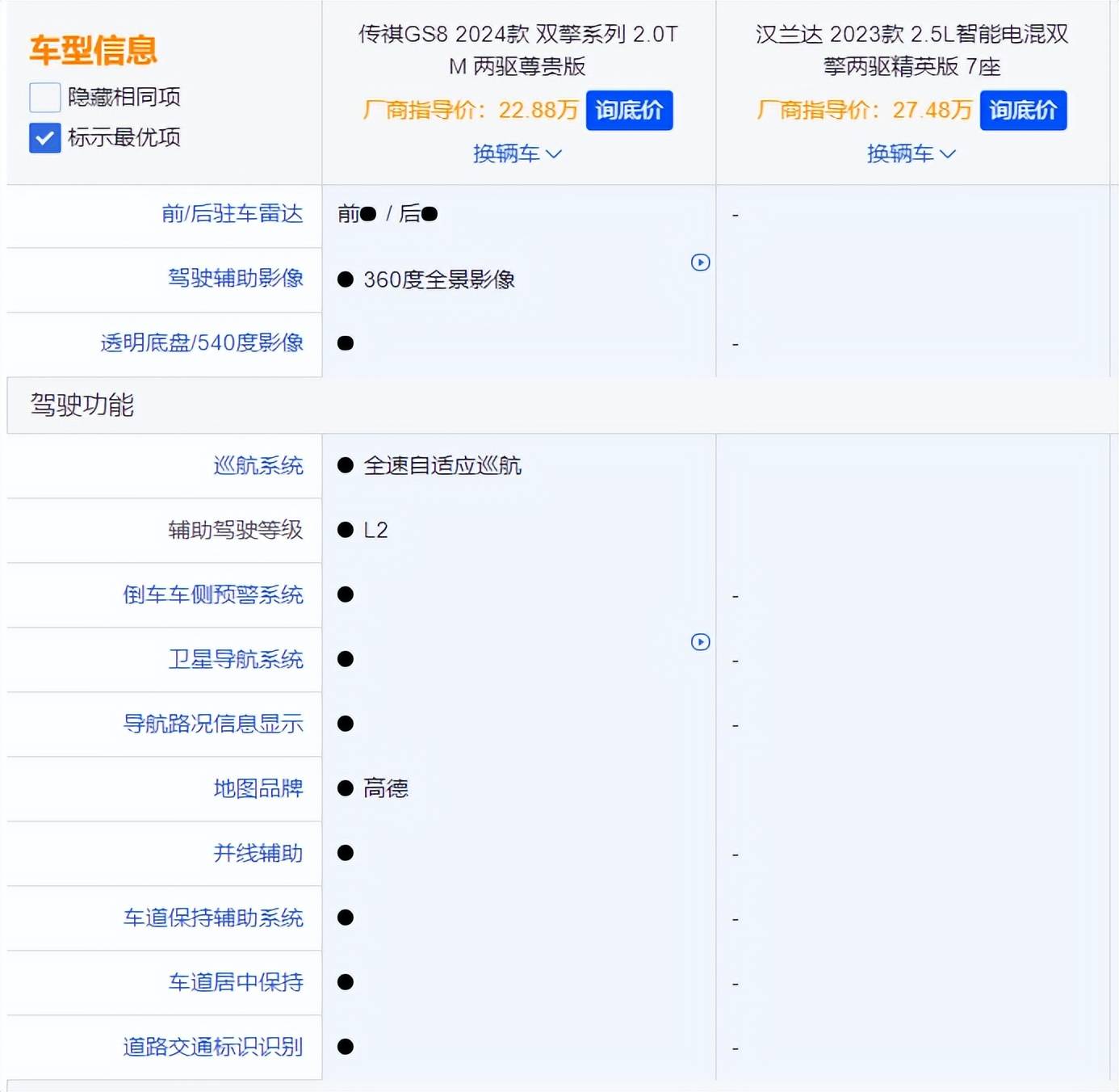Open 车道居中保持 parameter link
This screenshot has height=1092, width=1119.
[x=236, y=982]
